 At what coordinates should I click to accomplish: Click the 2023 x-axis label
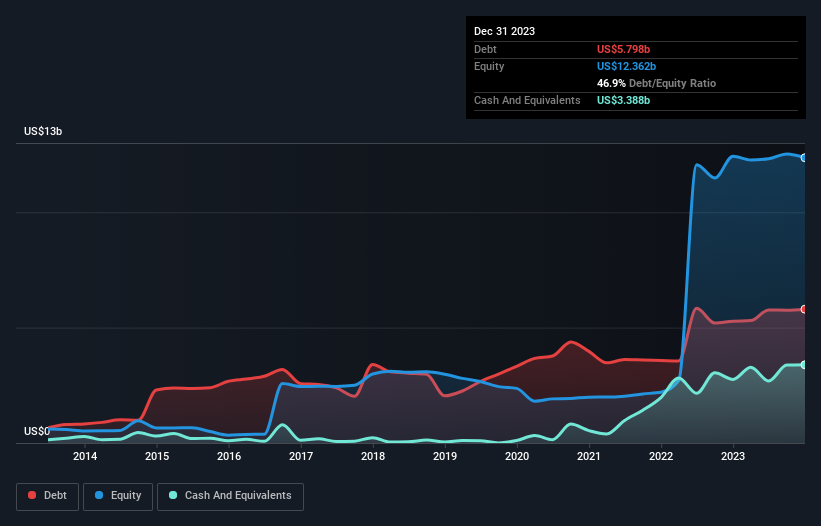[x=733, y=456]
